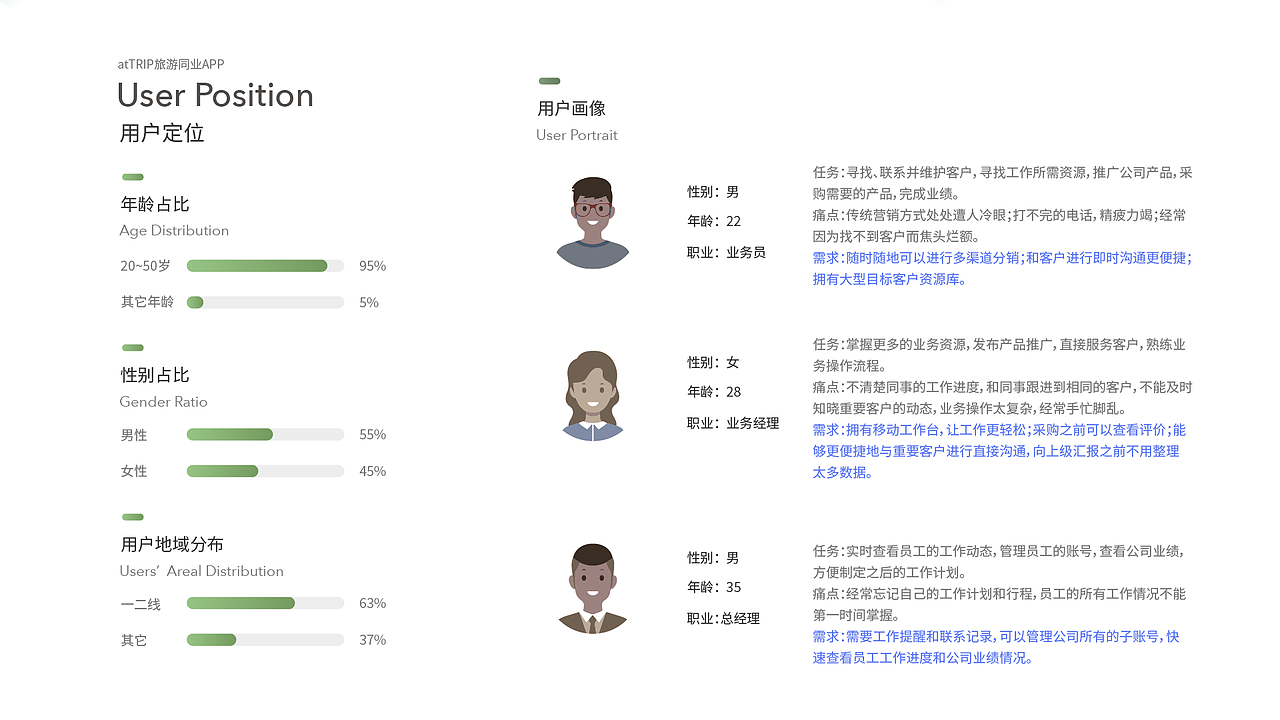Click the female business manager avatar
The height and width of the screenshot is (720, 1280).
[x=593, y=396]
